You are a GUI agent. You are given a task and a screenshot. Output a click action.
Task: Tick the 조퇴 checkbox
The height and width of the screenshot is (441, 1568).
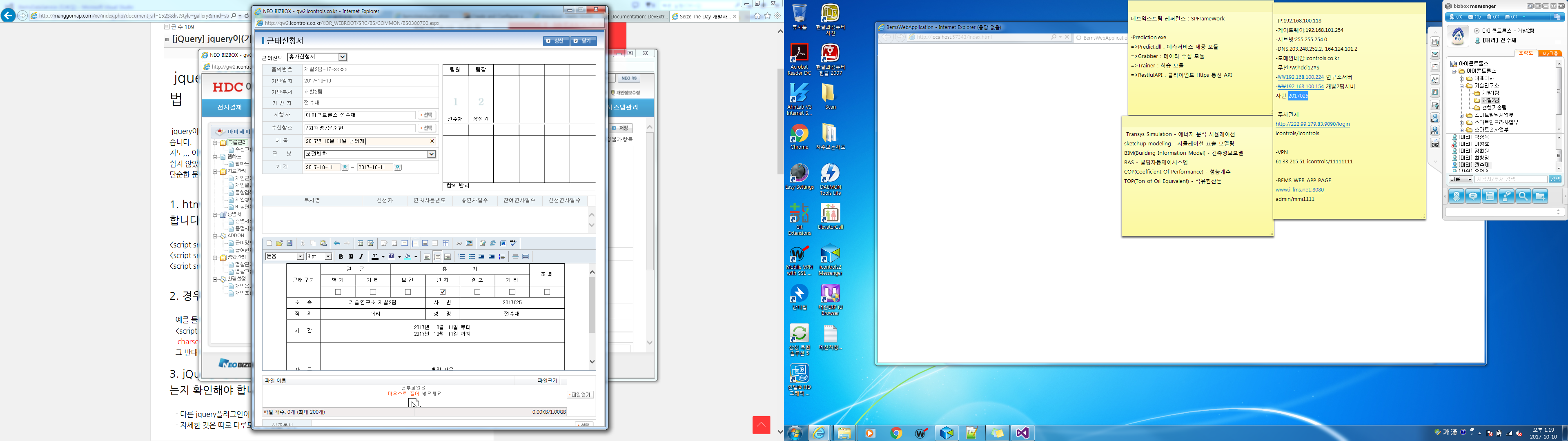tap(547, 292)
